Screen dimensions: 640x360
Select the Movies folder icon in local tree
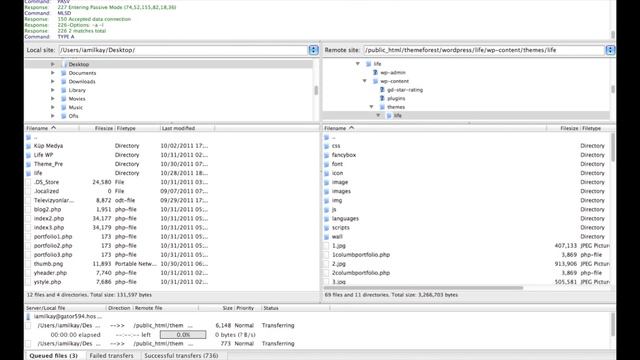(64, 98)
